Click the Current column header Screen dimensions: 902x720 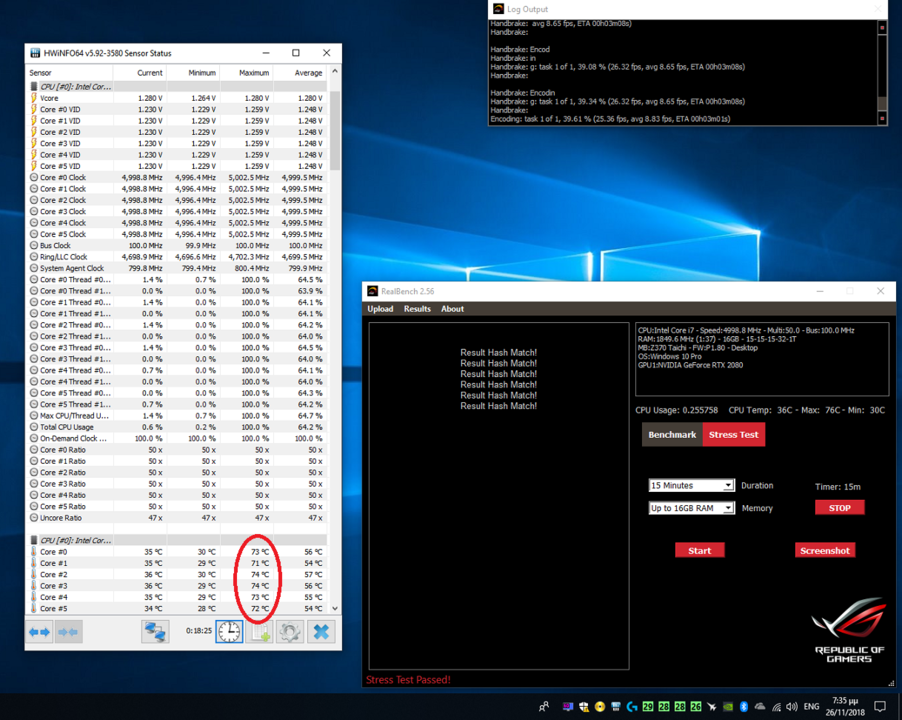140,73
